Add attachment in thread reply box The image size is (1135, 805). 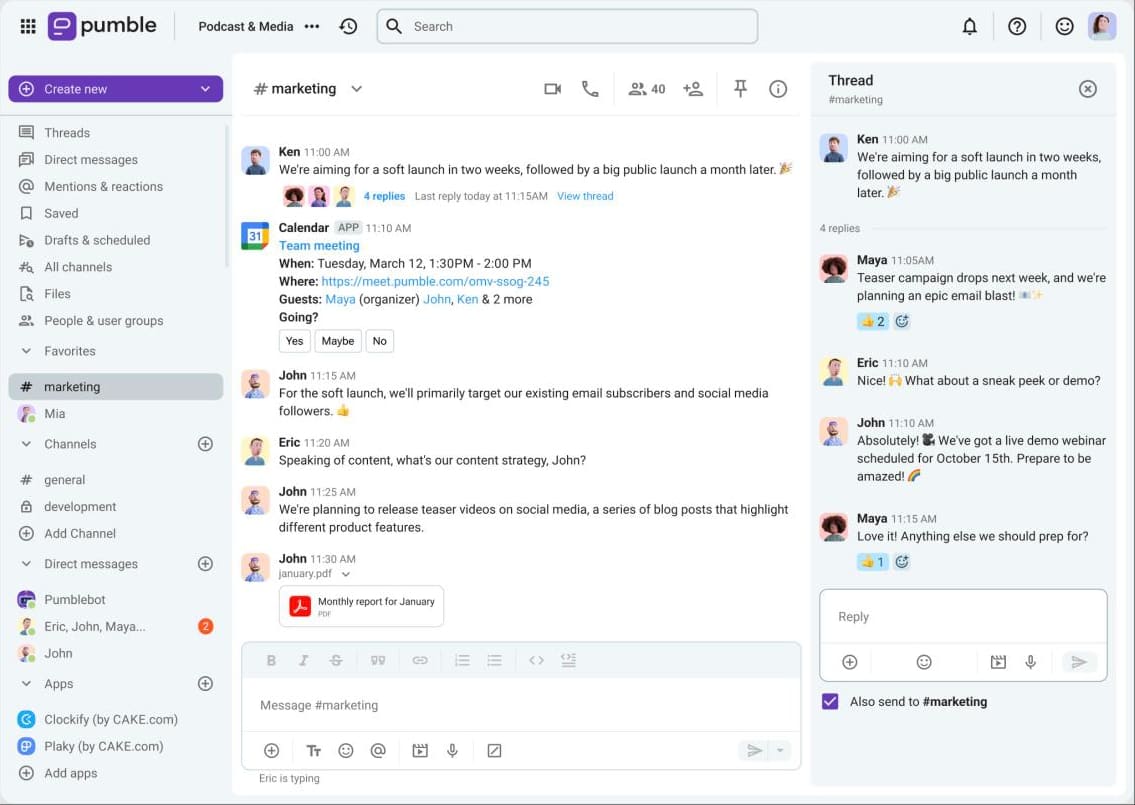pyautogui.click(x=850, y=662)
